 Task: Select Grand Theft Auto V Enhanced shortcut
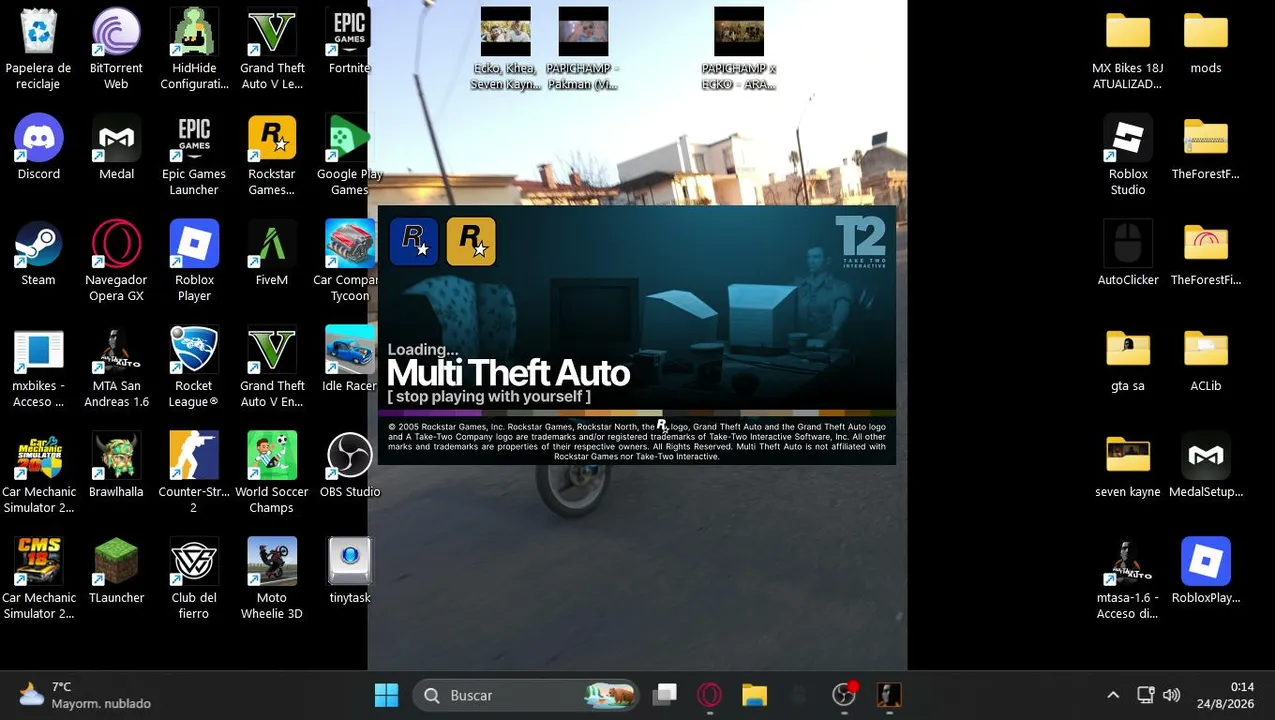point(272,367)
